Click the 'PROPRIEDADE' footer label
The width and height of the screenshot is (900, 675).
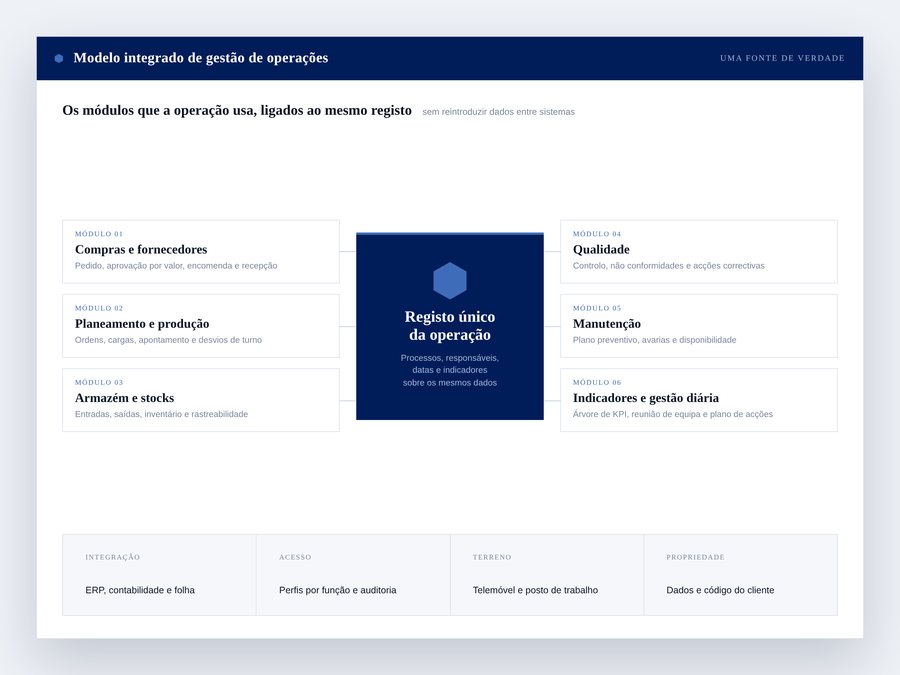pos(695,557)
